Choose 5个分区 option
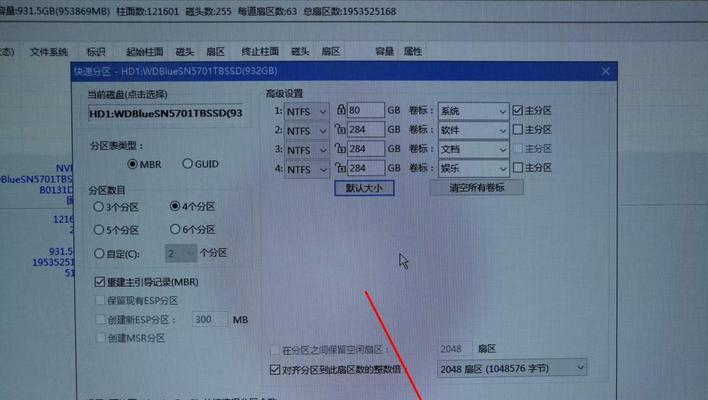Image resolution: width=708 pixels, height=400 pixels. [x=116, y=230]
